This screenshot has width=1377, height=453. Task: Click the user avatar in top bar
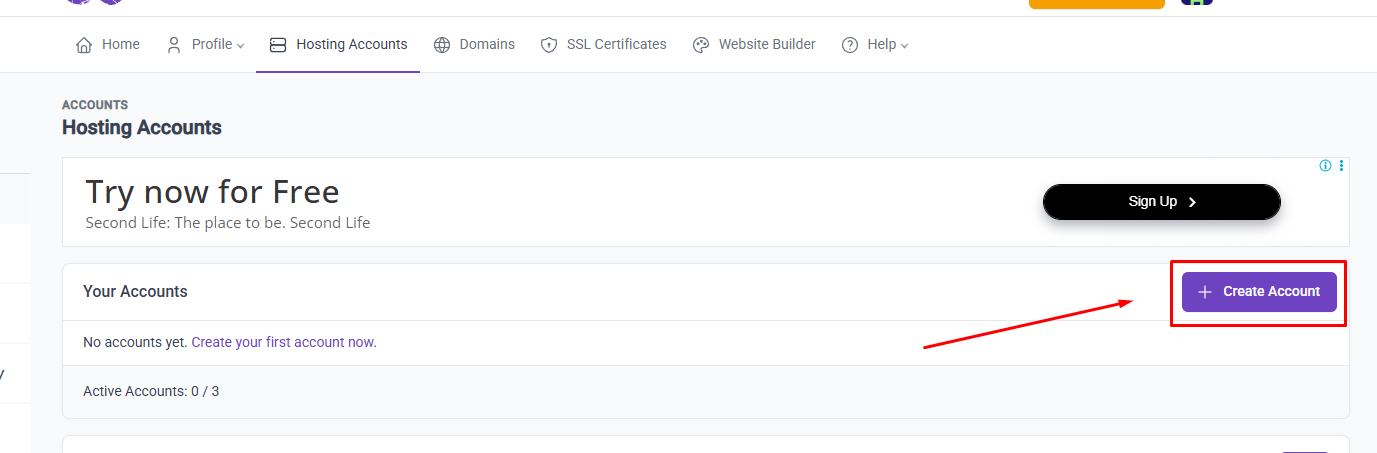pyautogui.click(x=1196, y=2)
